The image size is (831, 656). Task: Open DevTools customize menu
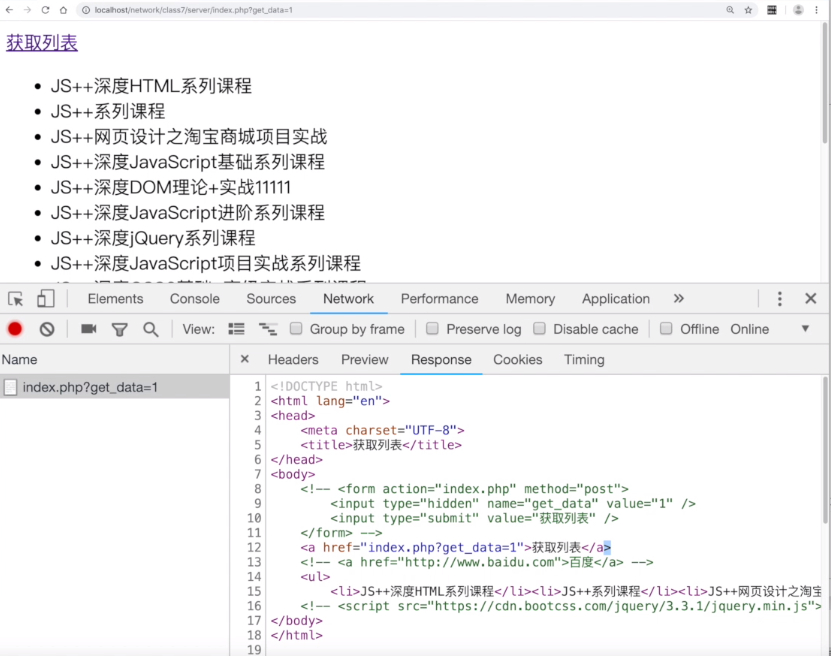click(780, 299)
